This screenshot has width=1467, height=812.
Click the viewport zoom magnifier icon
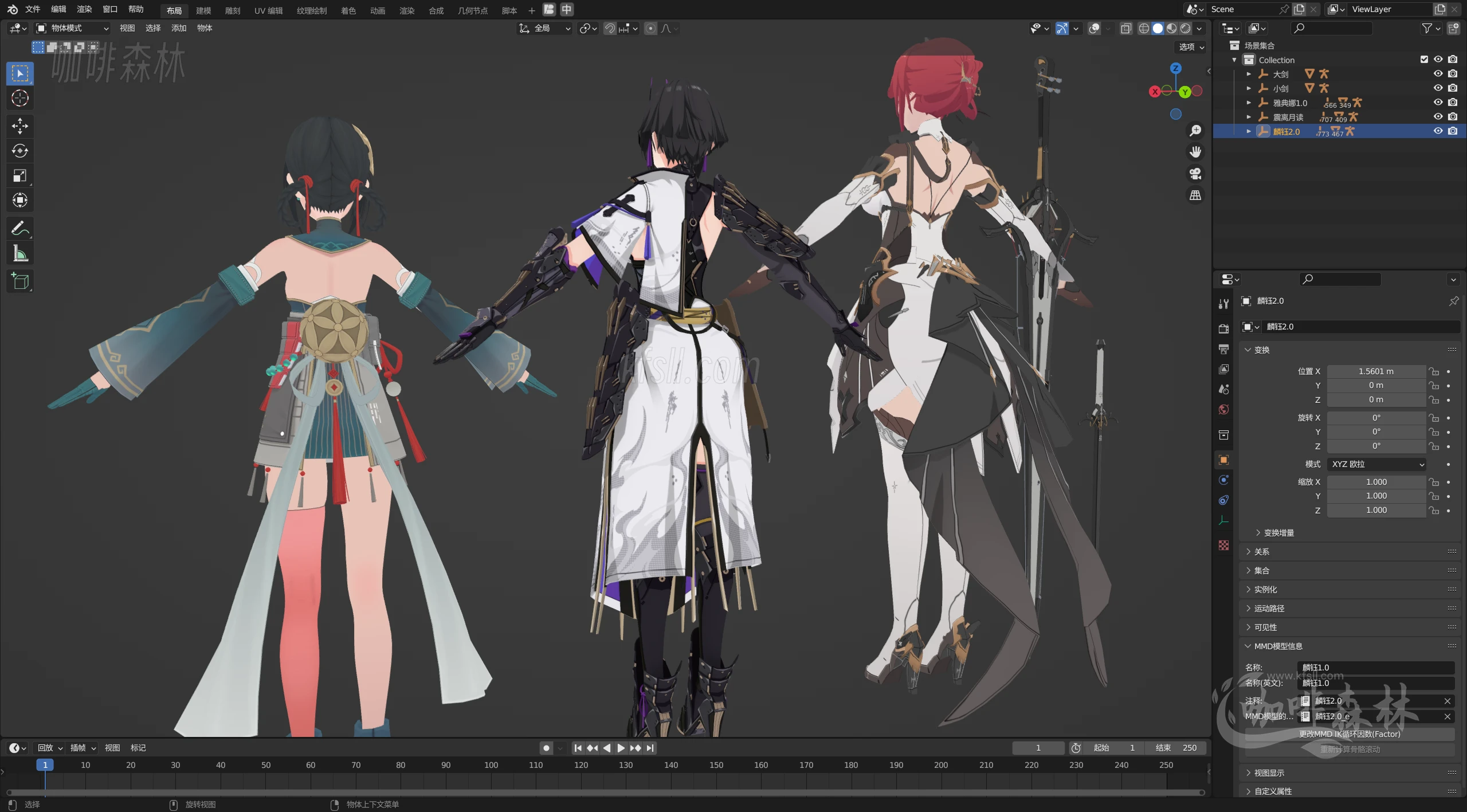tap(1195, 131)
